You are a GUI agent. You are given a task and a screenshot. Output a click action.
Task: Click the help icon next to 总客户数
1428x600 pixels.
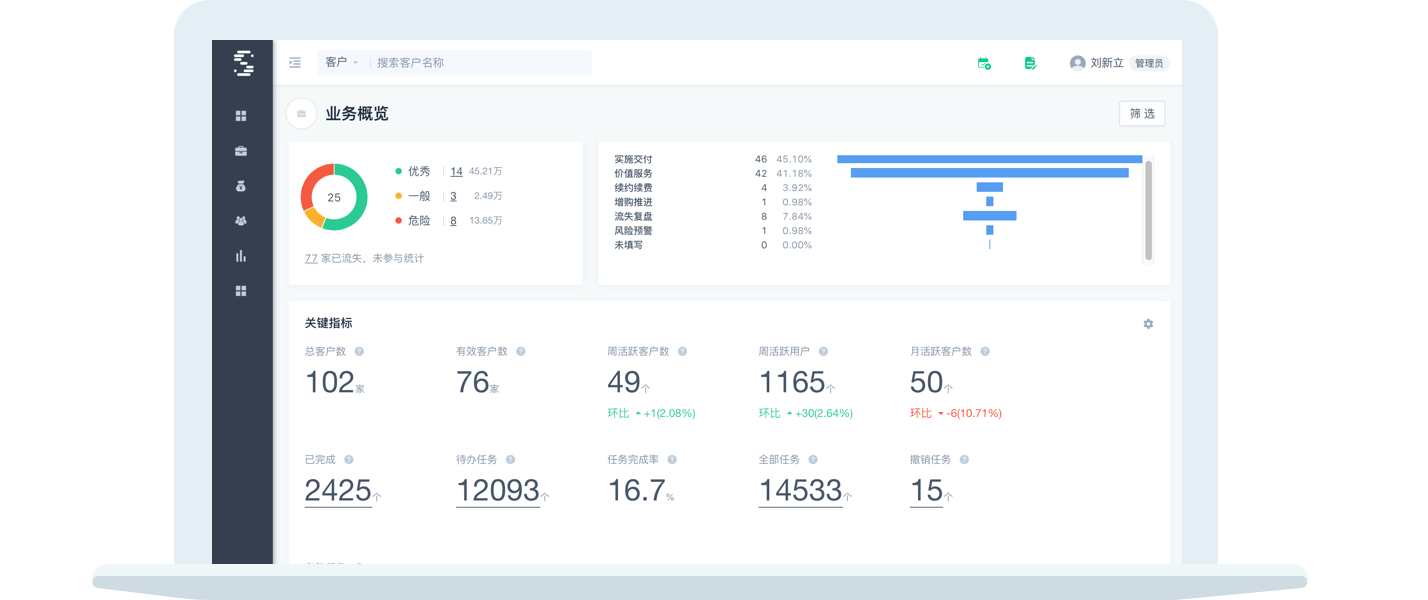pyautogui.click(x=359, y=352)
